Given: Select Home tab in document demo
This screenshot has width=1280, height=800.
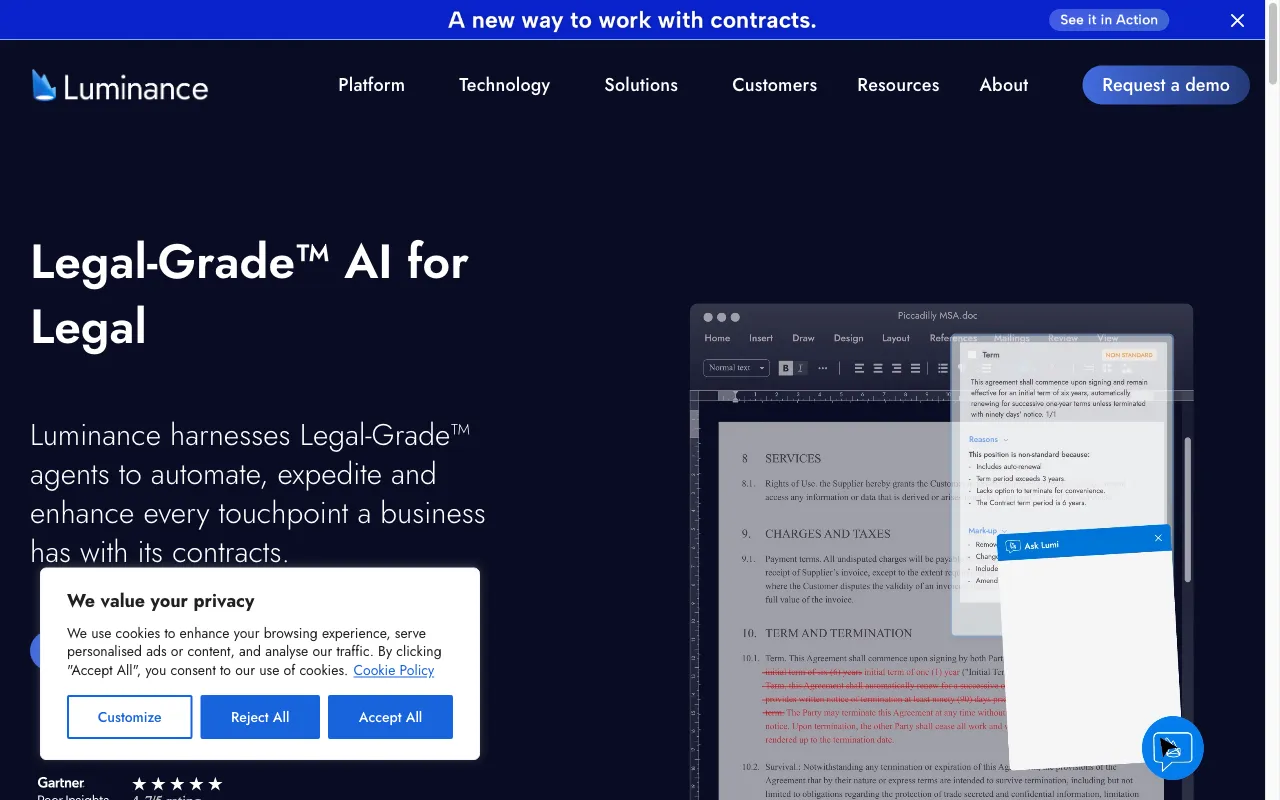Looking at the screenshot, I should point(717,338).
